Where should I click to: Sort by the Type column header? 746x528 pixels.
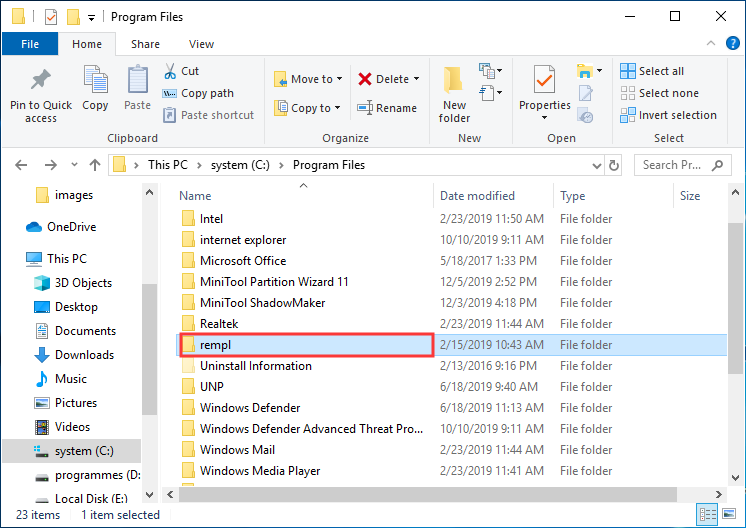572,196
